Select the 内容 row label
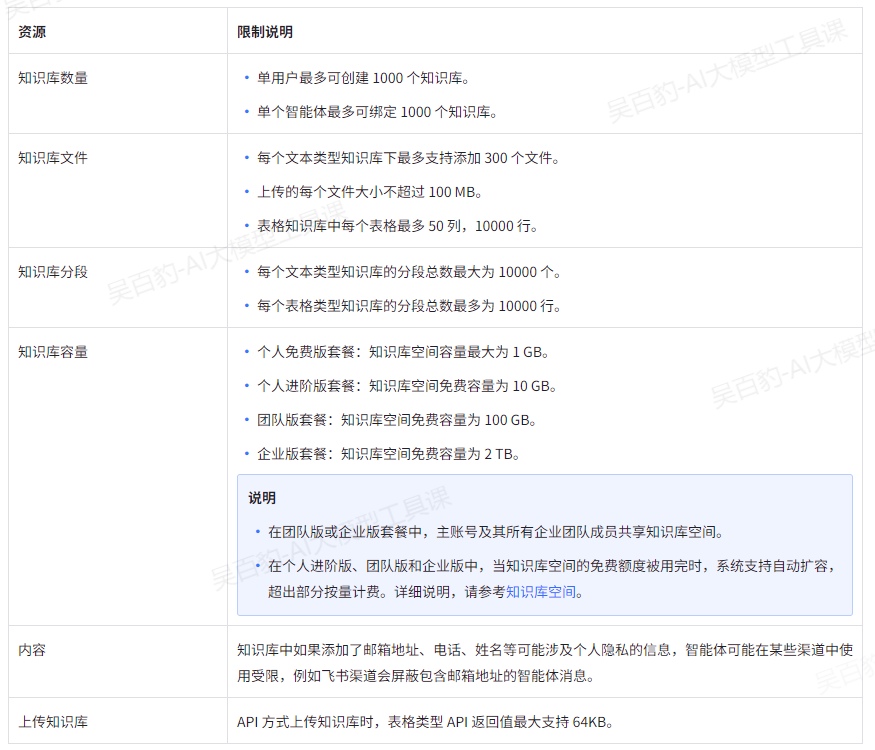Screen dimensions: 875x750 click(x=32, y=650)
